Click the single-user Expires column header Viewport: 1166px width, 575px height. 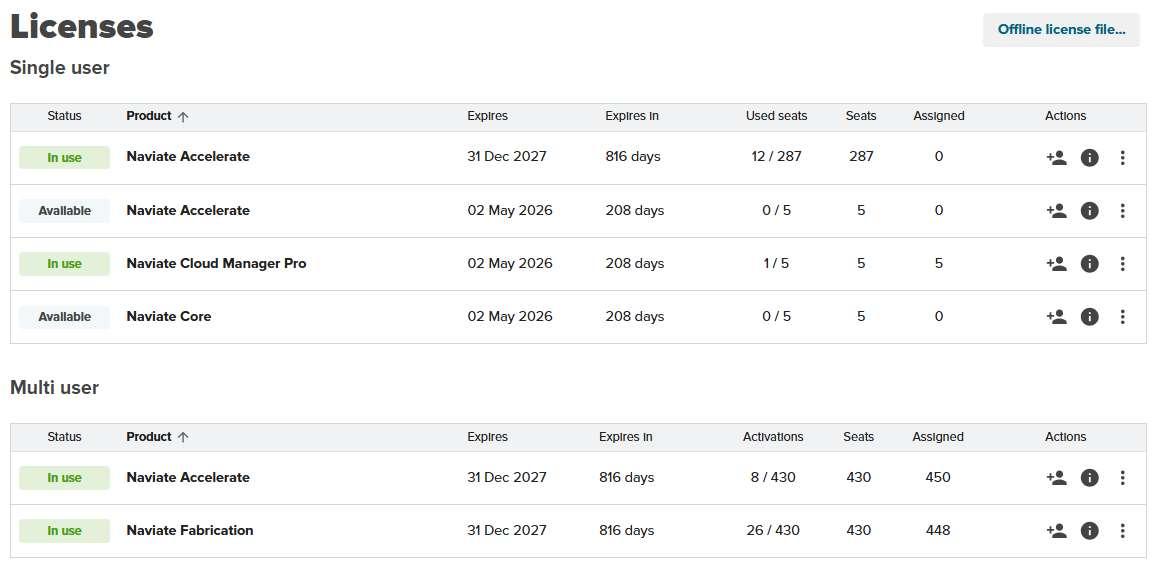[487, 116]
